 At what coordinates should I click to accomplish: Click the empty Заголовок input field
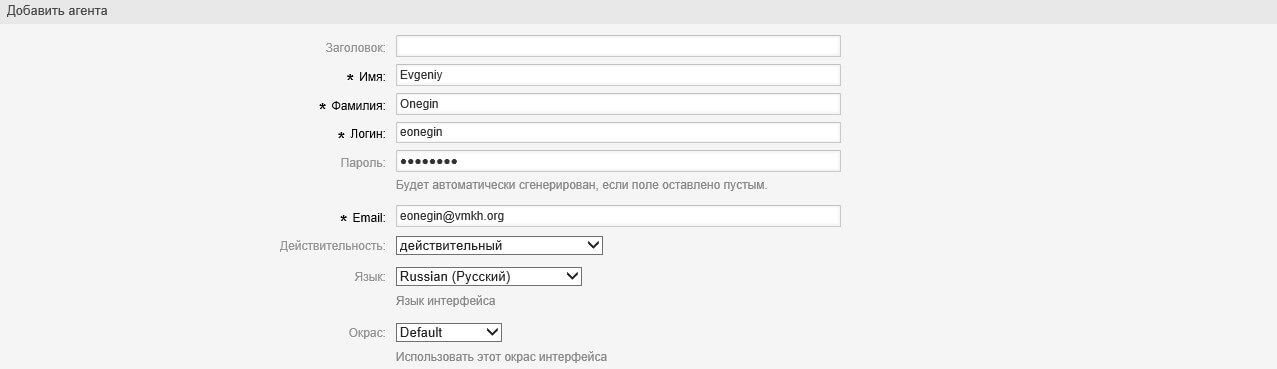click(x=618, y=46)
